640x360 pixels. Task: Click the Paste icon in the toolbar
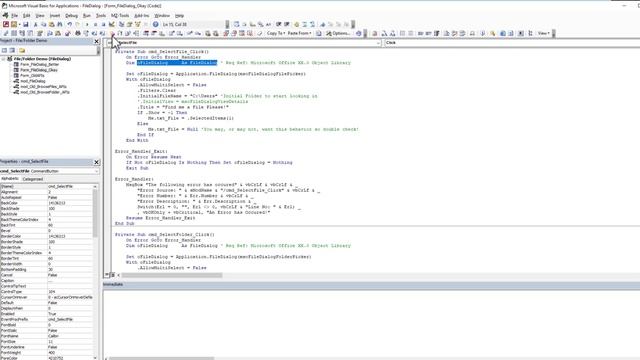[51, 24]
